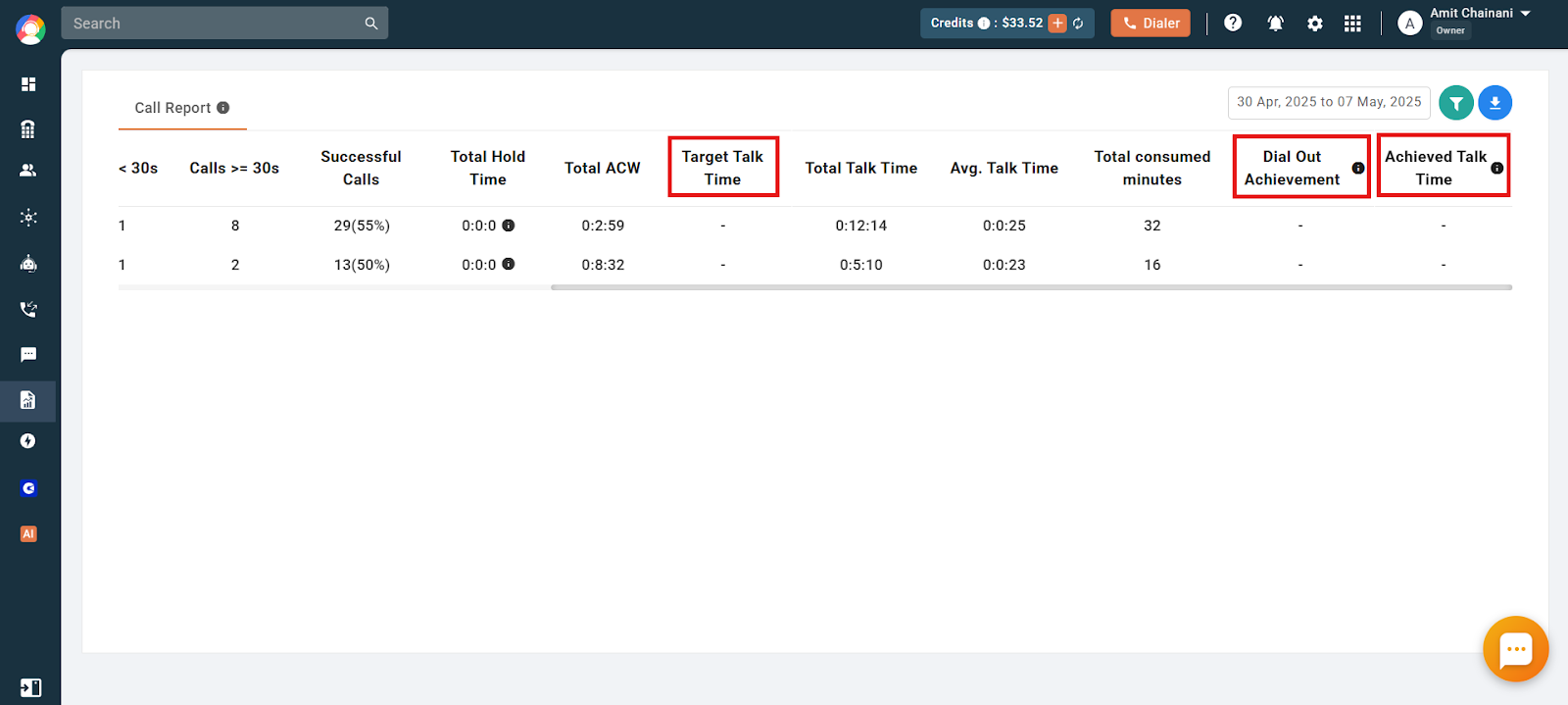Click the Owner role badge
Screen dimensions: 1568x705
[1450, 30]
